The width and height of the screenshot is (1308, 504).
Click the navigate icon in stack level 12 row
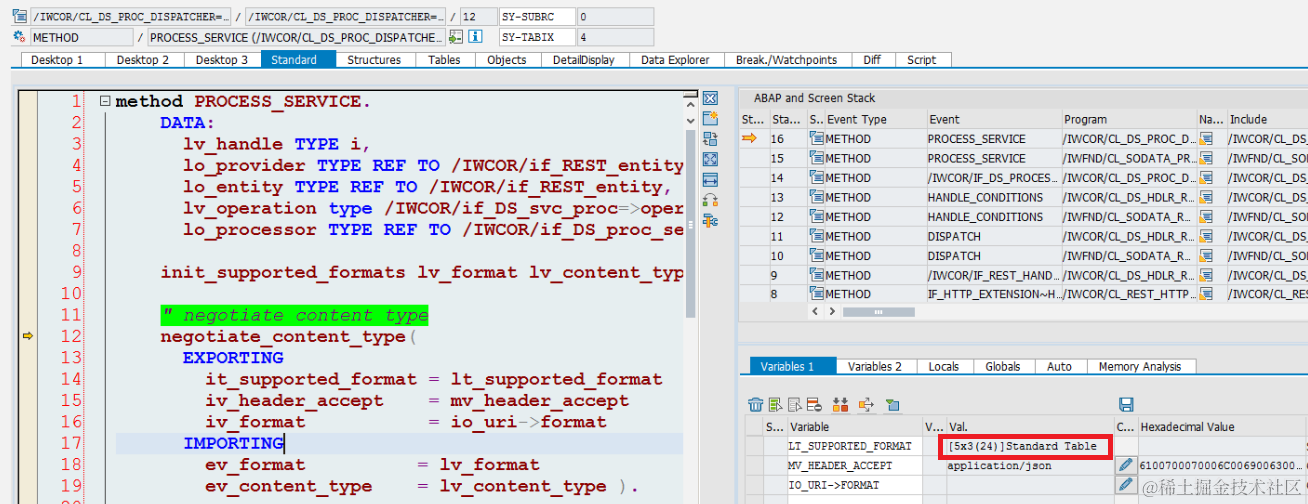click(1206, 217)
